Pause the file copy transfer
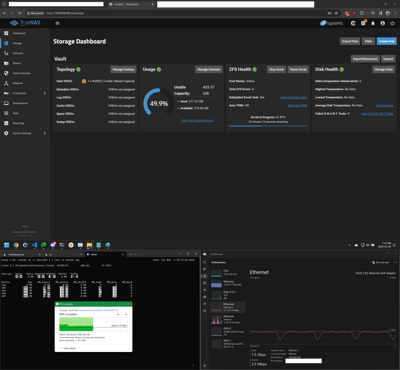400x370 pixels. coord(119,314)
